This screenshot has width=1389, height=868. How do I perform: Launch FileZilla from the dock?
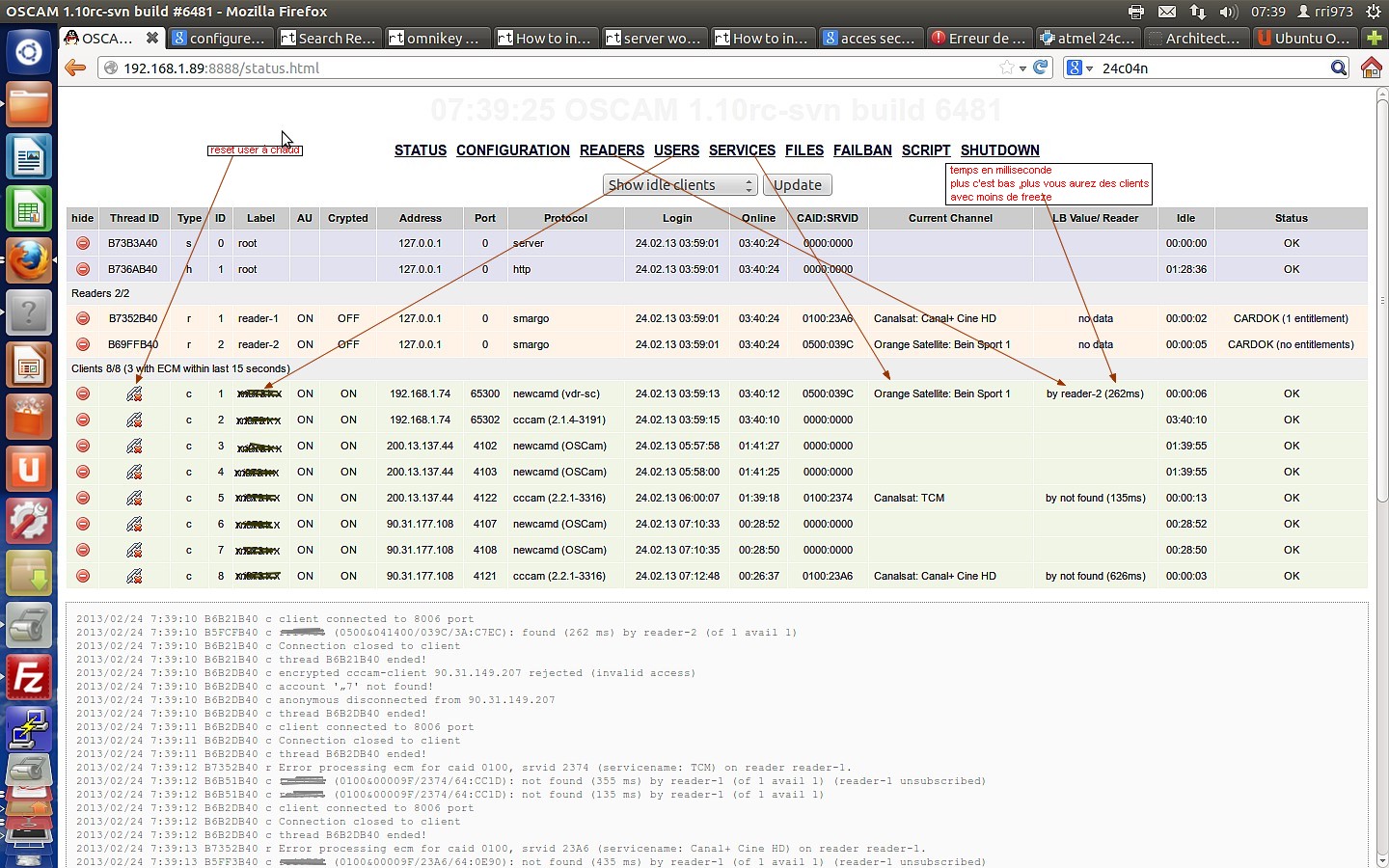pyautogui.click(x=29, y=678)
